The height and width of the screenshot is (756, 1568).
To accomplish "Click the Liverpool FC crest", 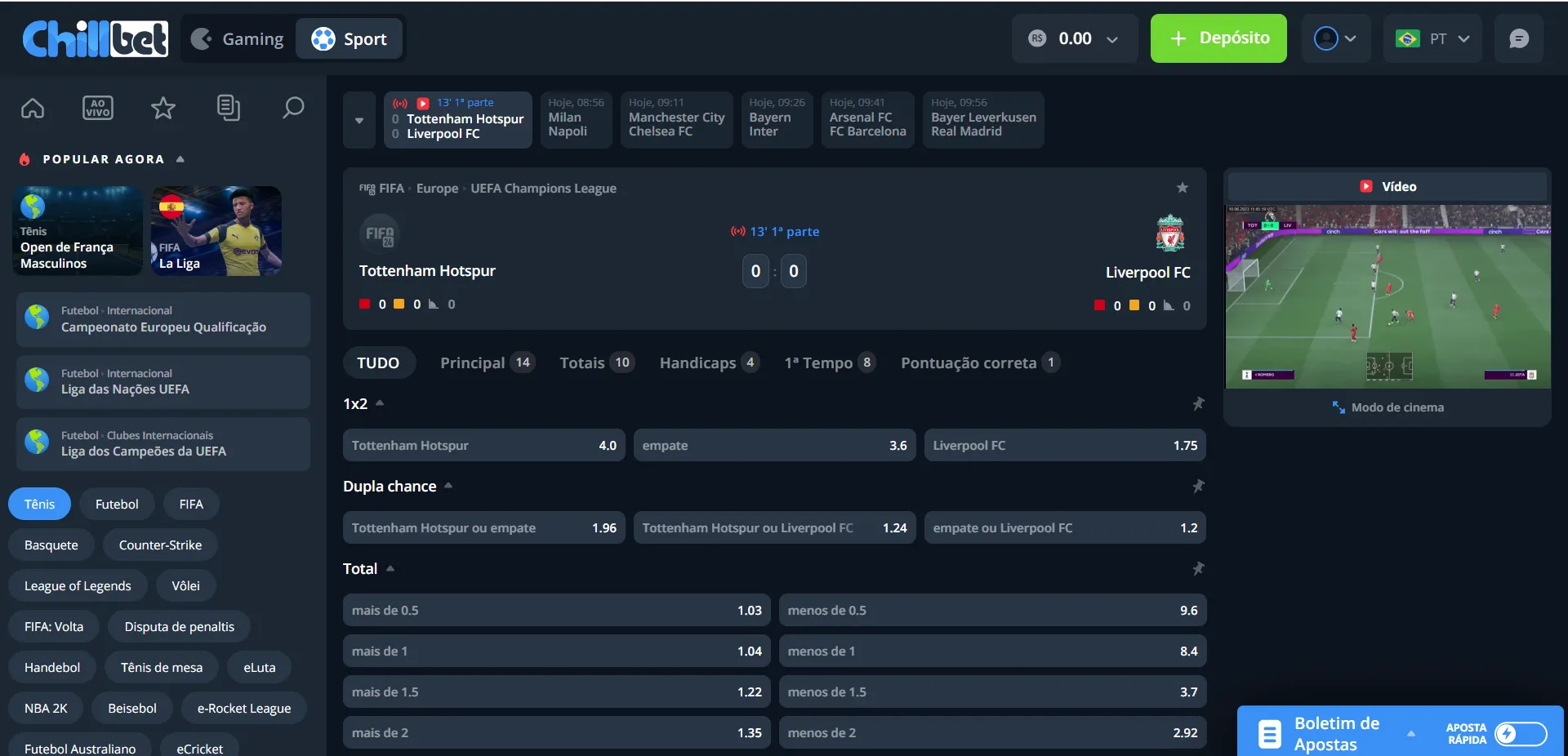I will [x=1170, y=233].
